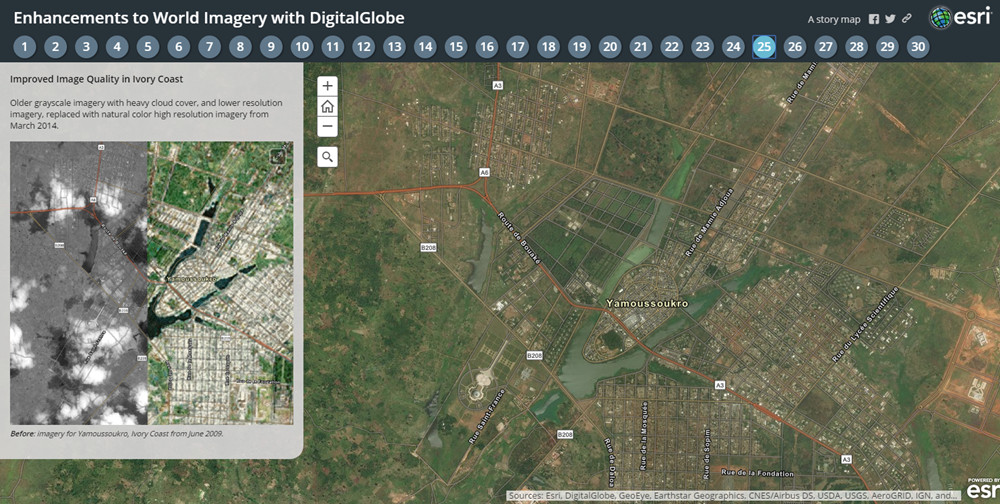Open the Yamoussoukro before/after comparison image
1000x504 pixels.
pos(151,283)
